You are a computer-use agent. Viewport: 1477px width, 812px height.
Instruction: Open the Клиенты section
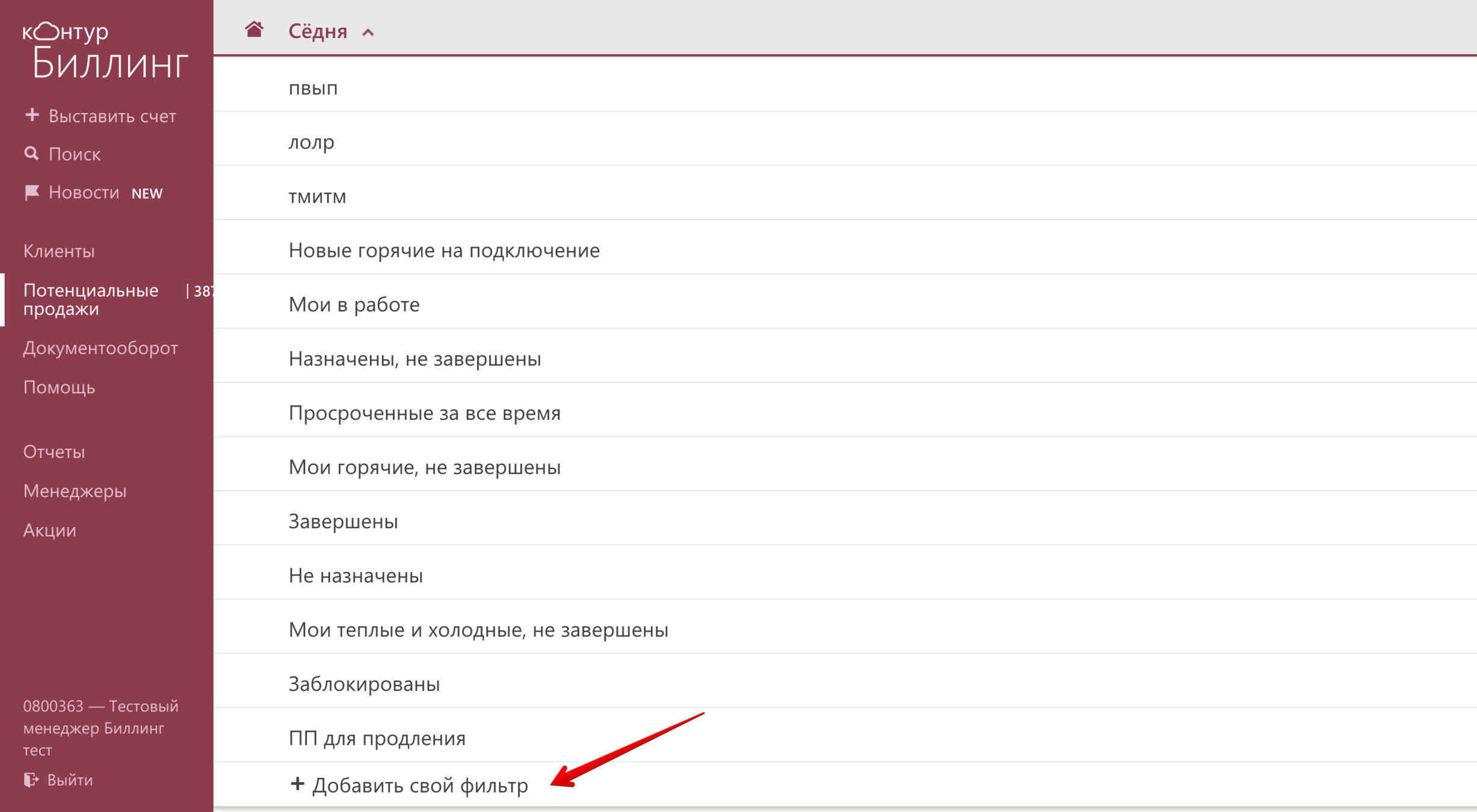(59, 251)
